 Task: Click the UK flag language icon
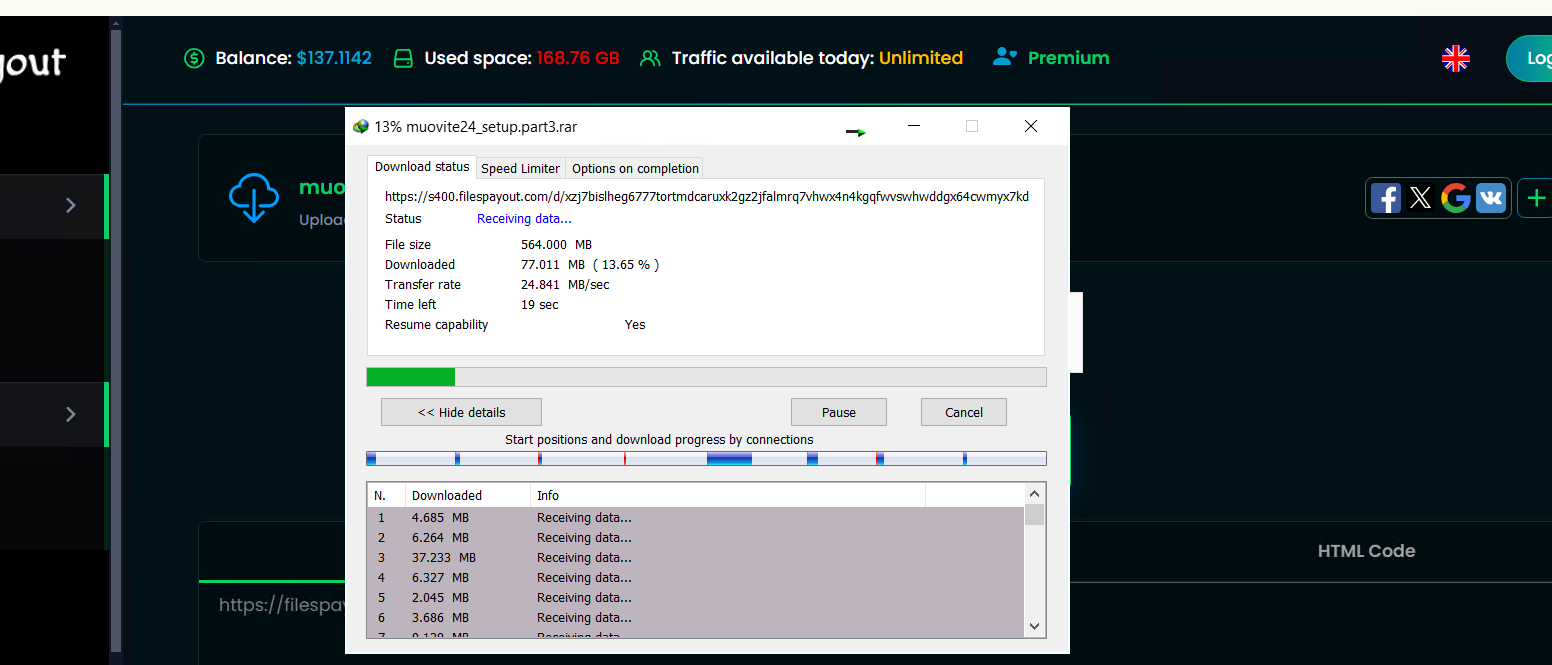point(1455,59)
